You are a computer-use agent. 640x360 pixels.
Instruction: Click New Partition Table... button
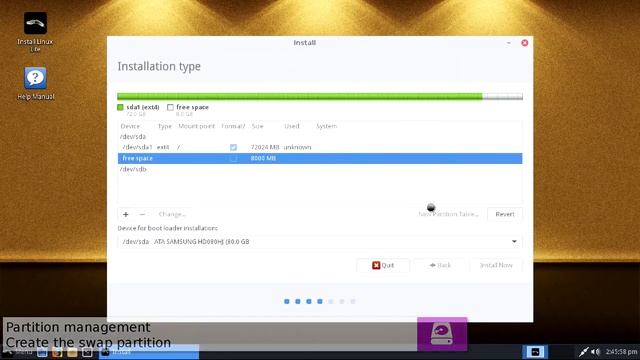point(449,214)
